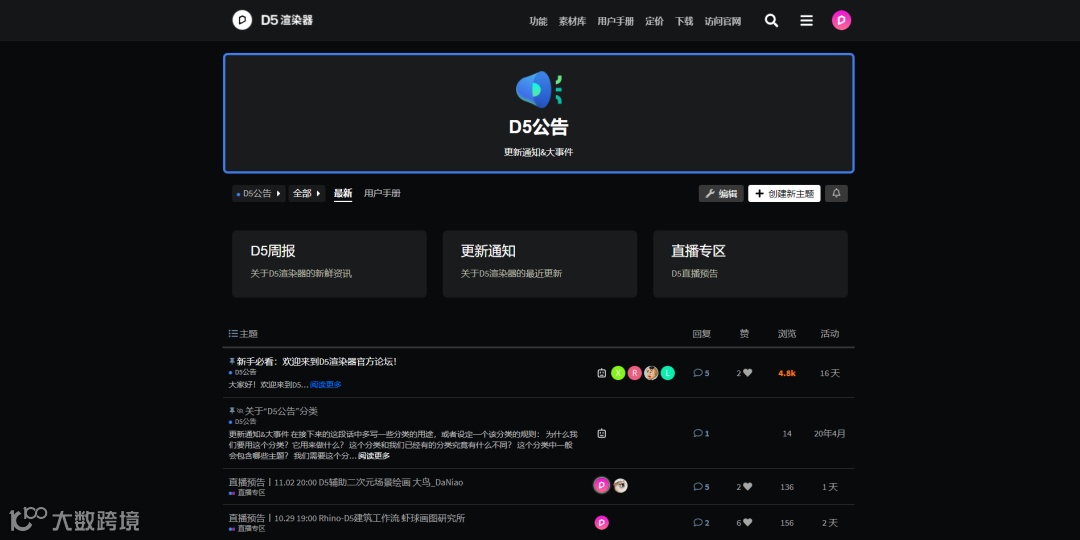The width and height of the screenshot is (1080, 540).
Task: Click 136 views in 11.02 row
Action: 787,487
